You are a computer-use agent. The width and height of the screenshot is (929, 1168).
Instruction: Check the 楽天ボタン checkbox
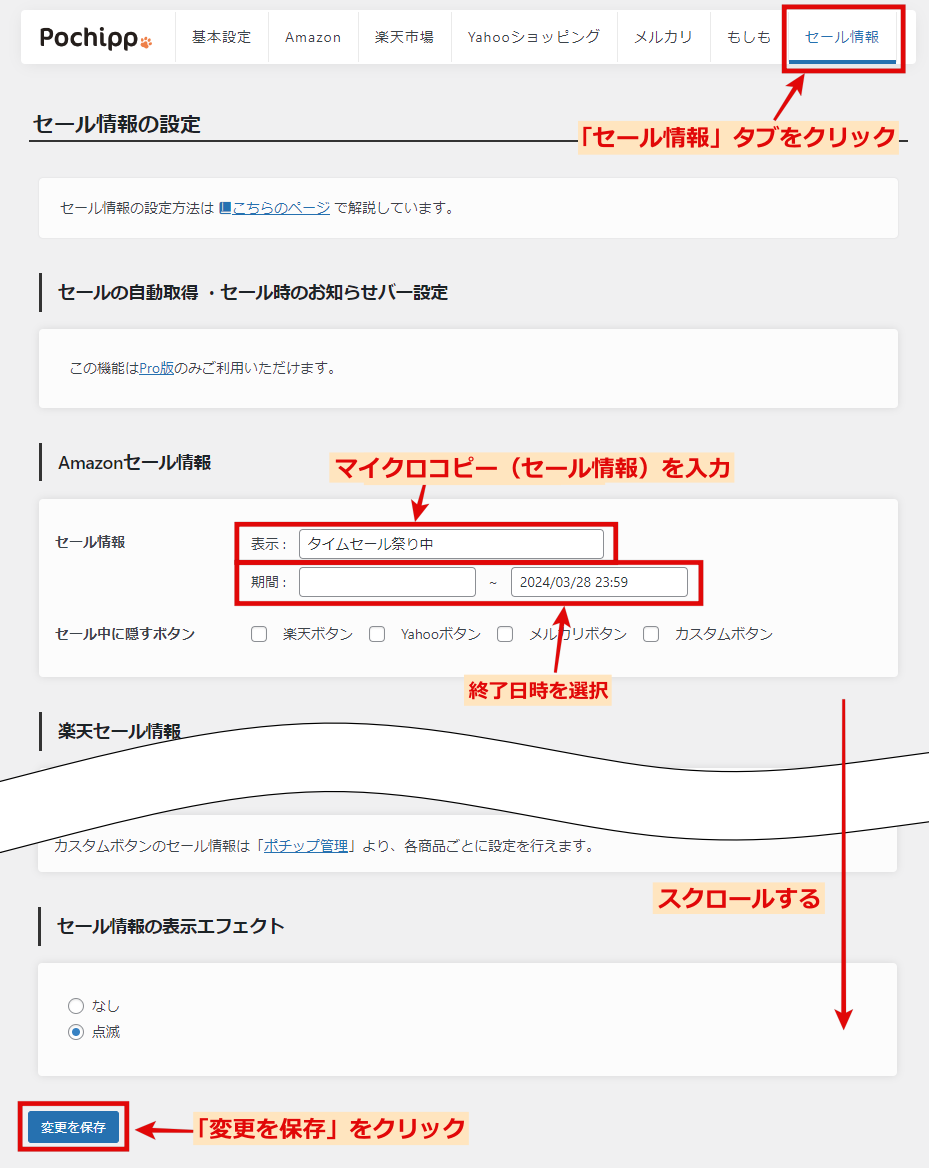pos(259,634)
